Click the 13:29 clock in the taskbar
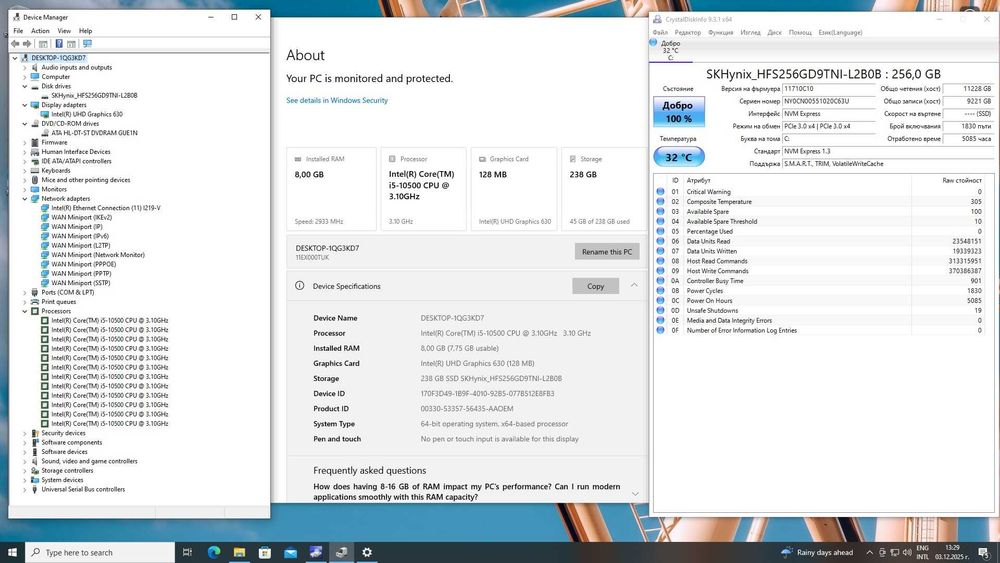Screen dimensions: 1000x563 954,548
